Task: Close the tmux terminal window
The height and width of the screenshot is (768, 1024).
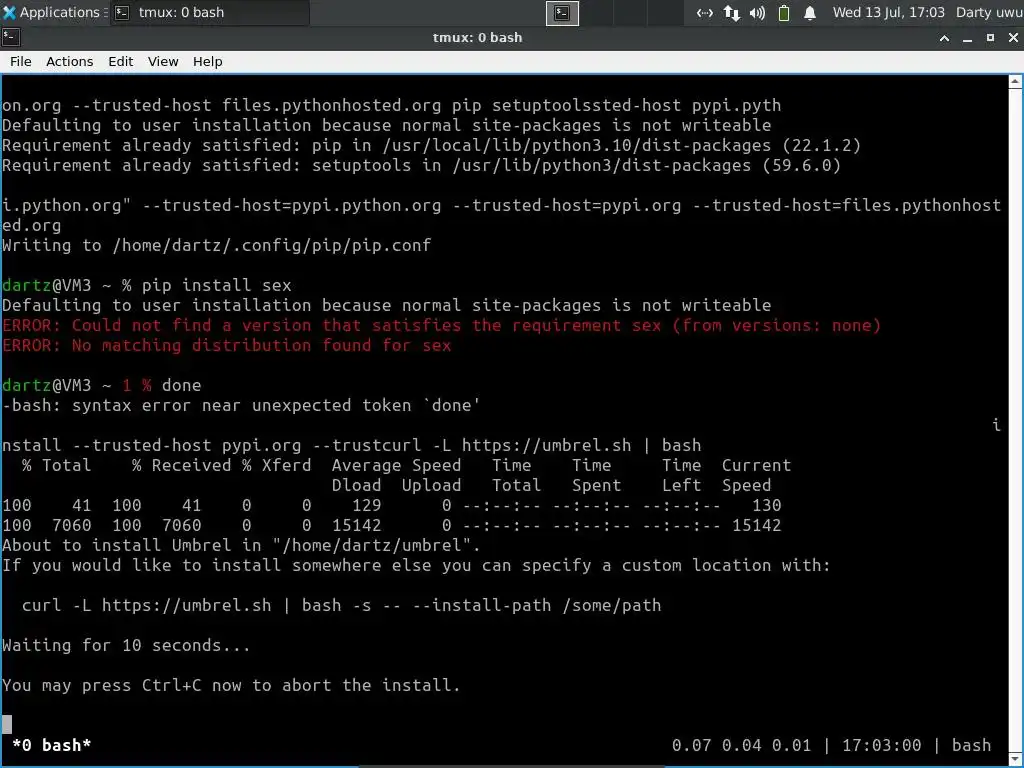Action: tap(1013, 38)
